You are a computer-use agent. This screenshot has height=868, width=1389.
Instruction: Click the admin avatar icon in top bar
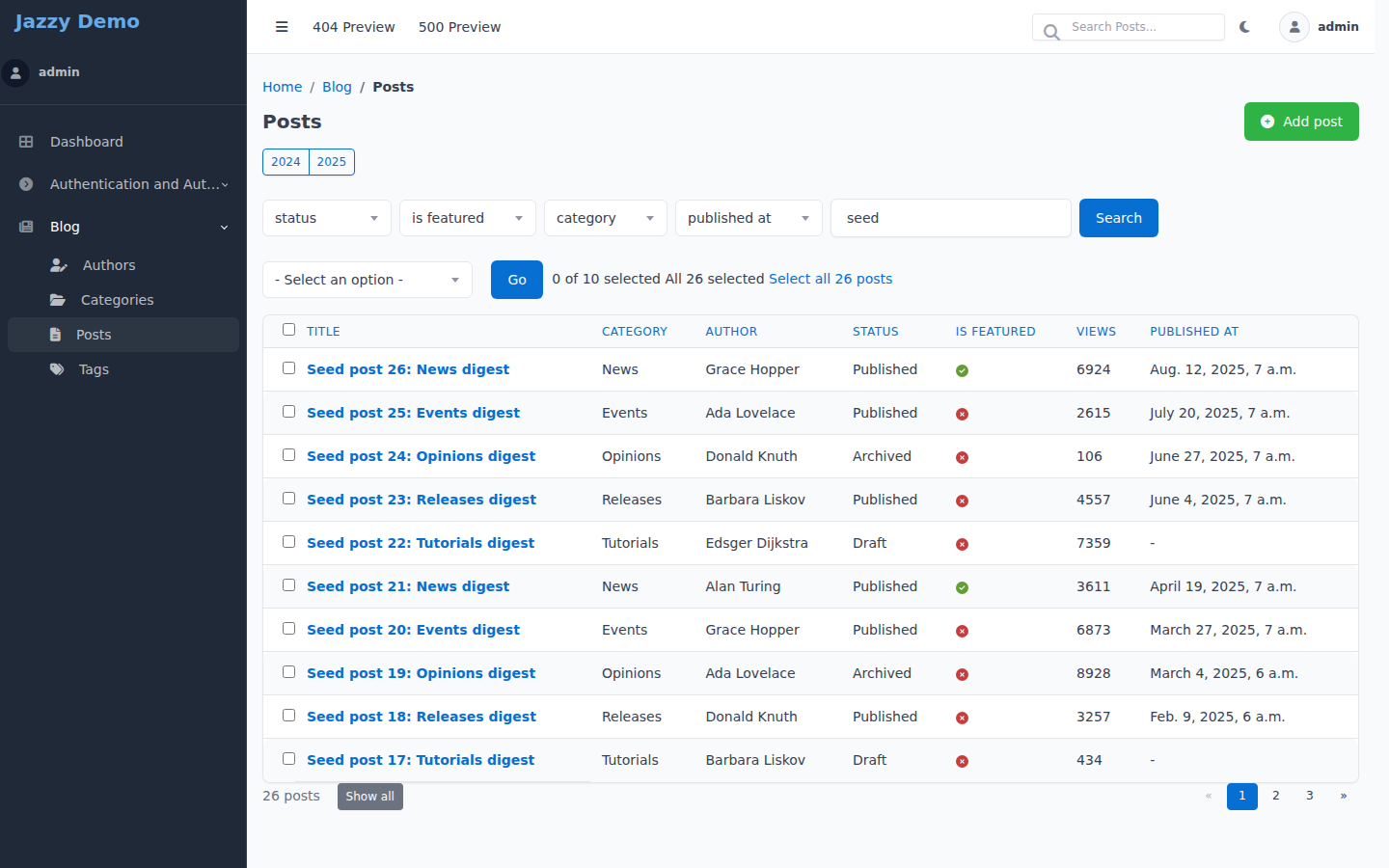[1294, 27]
